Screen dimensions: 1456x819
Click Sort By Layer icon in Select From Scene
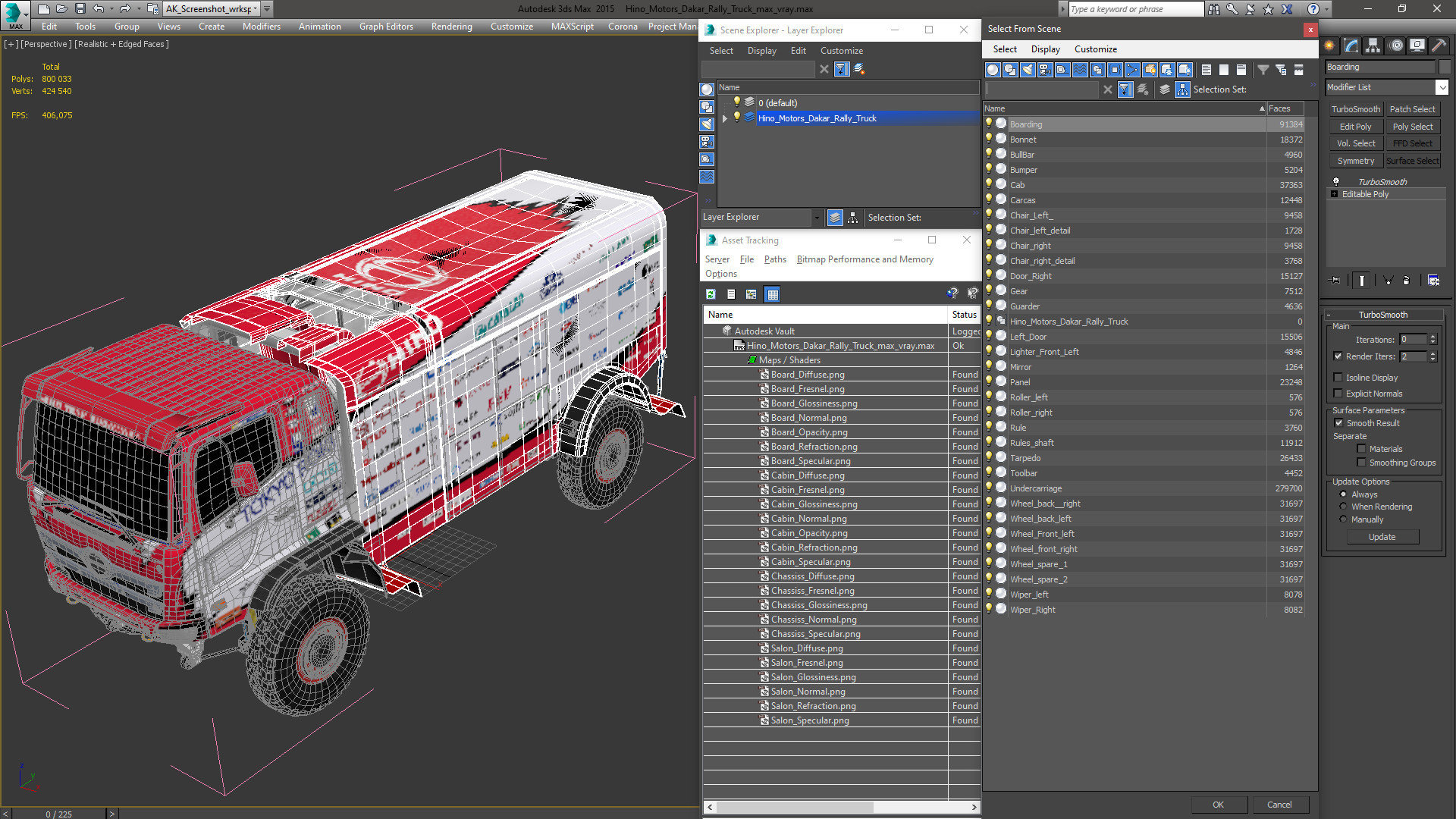[1165, 89]
